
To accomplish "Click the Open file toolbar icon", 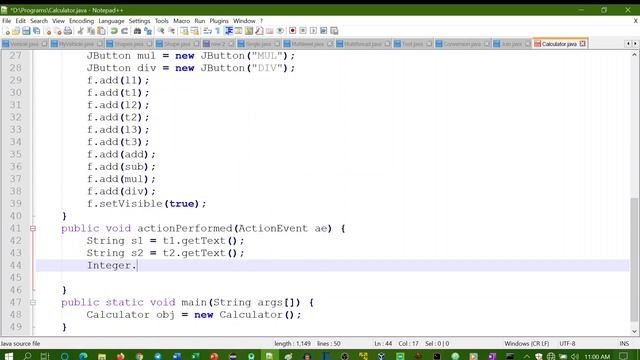I will click(16, 31).
